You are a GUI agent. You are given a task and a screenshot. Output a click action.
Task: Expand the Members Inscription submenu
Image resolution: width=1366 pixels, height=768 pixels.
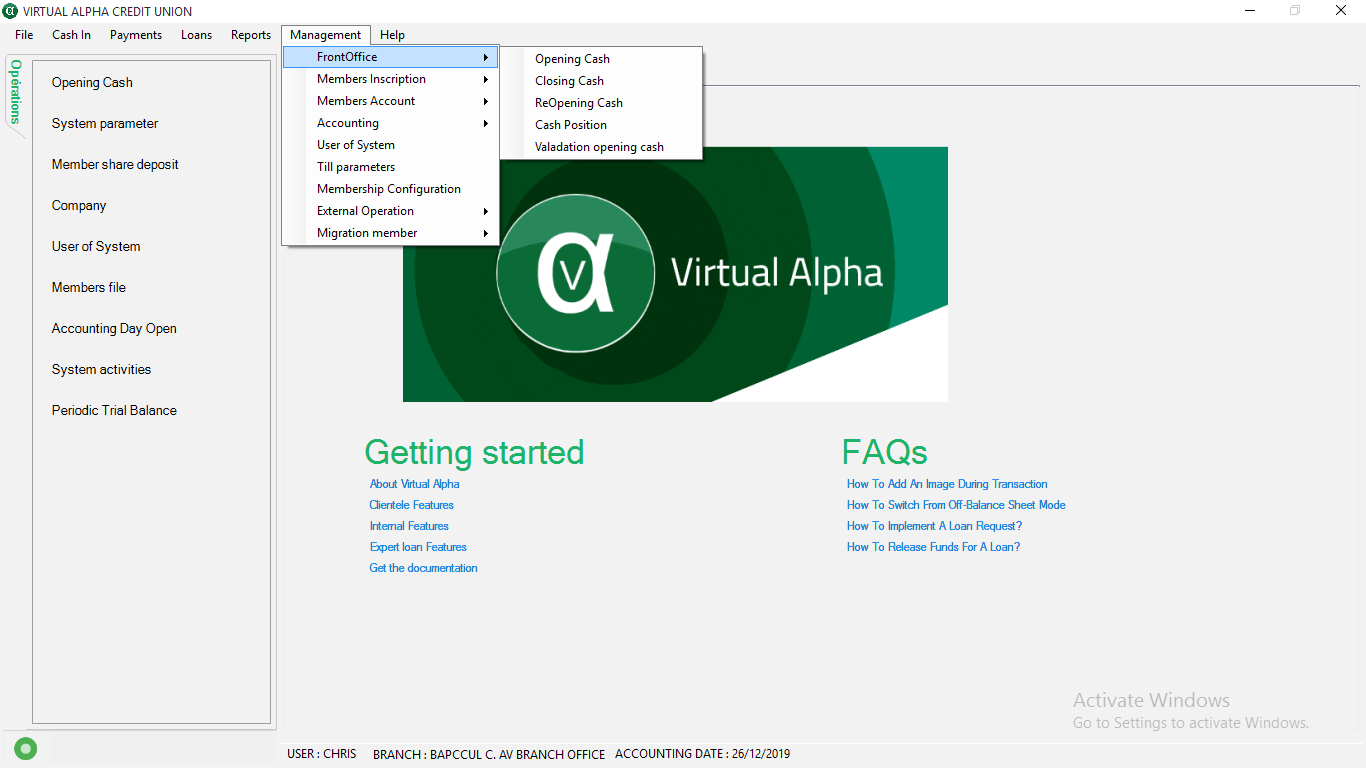(391, 79)
